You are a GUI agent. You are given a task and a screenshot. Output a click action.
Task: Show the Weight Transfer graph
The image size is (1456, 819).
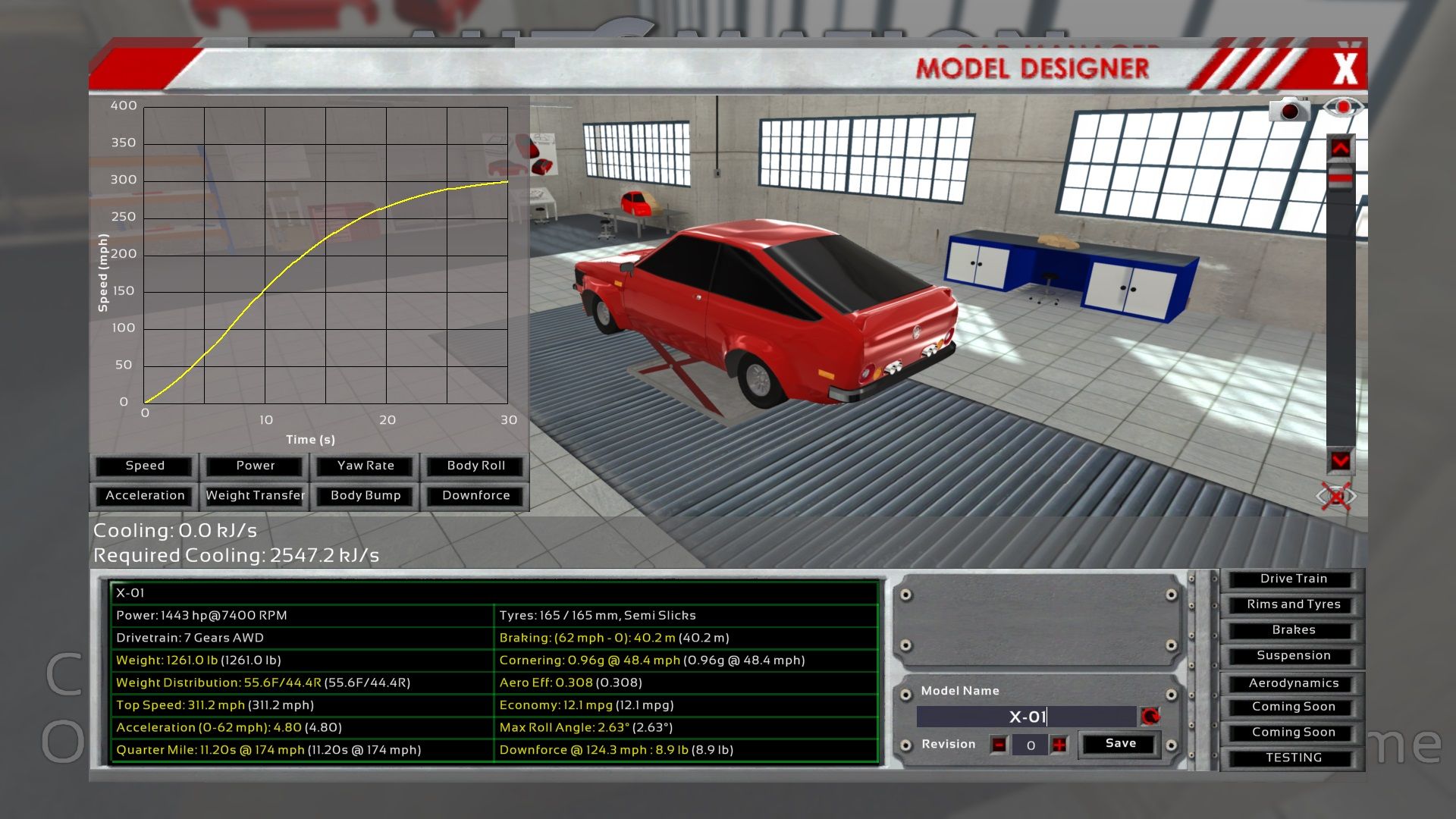pyautogui.click(x=255, y=495)
